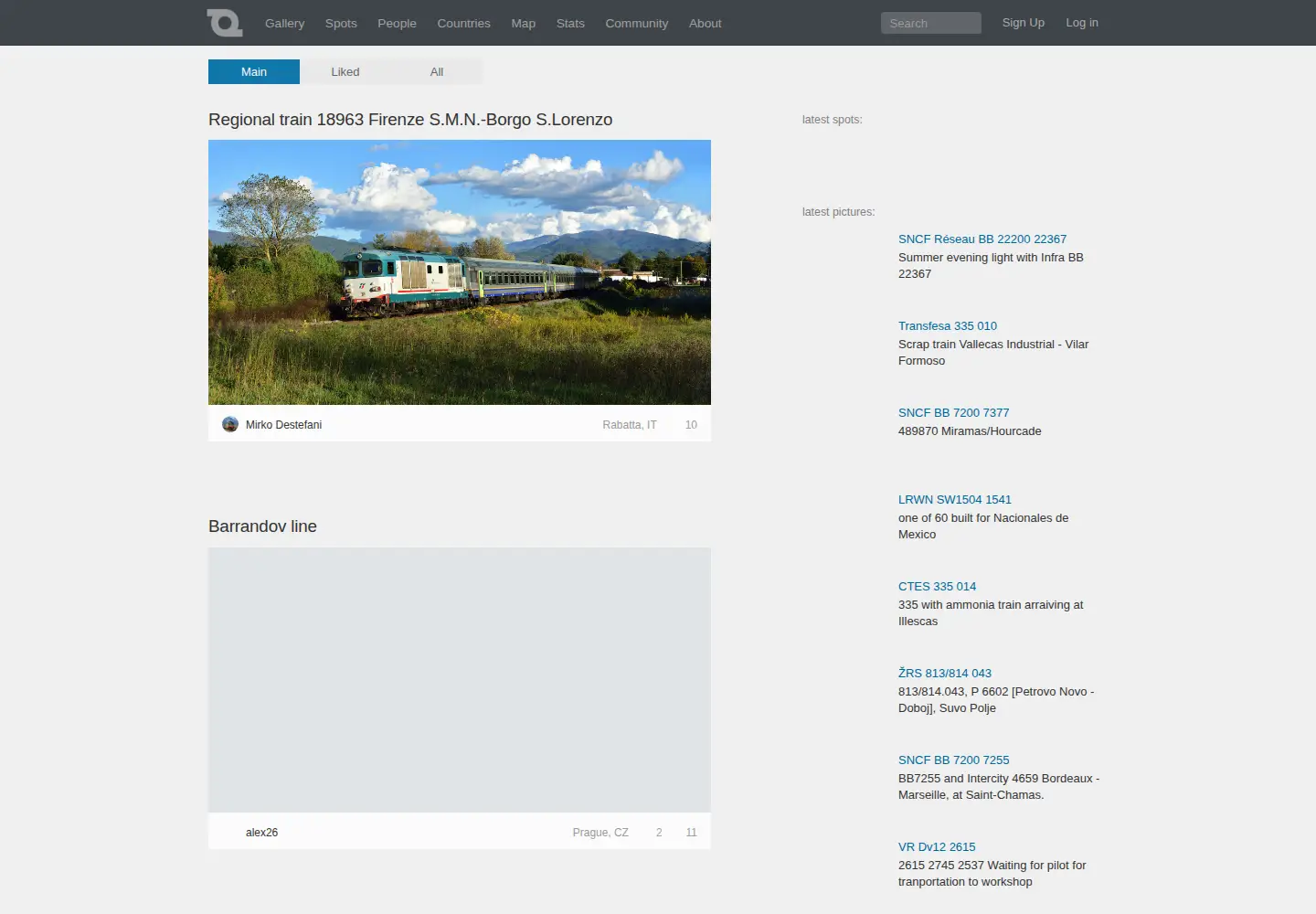Open the Italian train photo thumbnail
This screenshot has width=1316, height=914.
pos(460,272)
